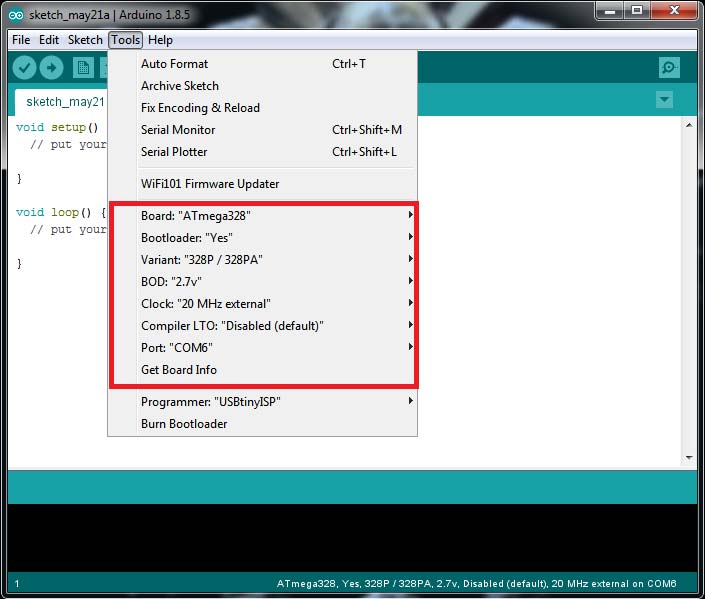Close the Tools menu via its header
The height and width of the screenshot is (599, 705).
125,40
